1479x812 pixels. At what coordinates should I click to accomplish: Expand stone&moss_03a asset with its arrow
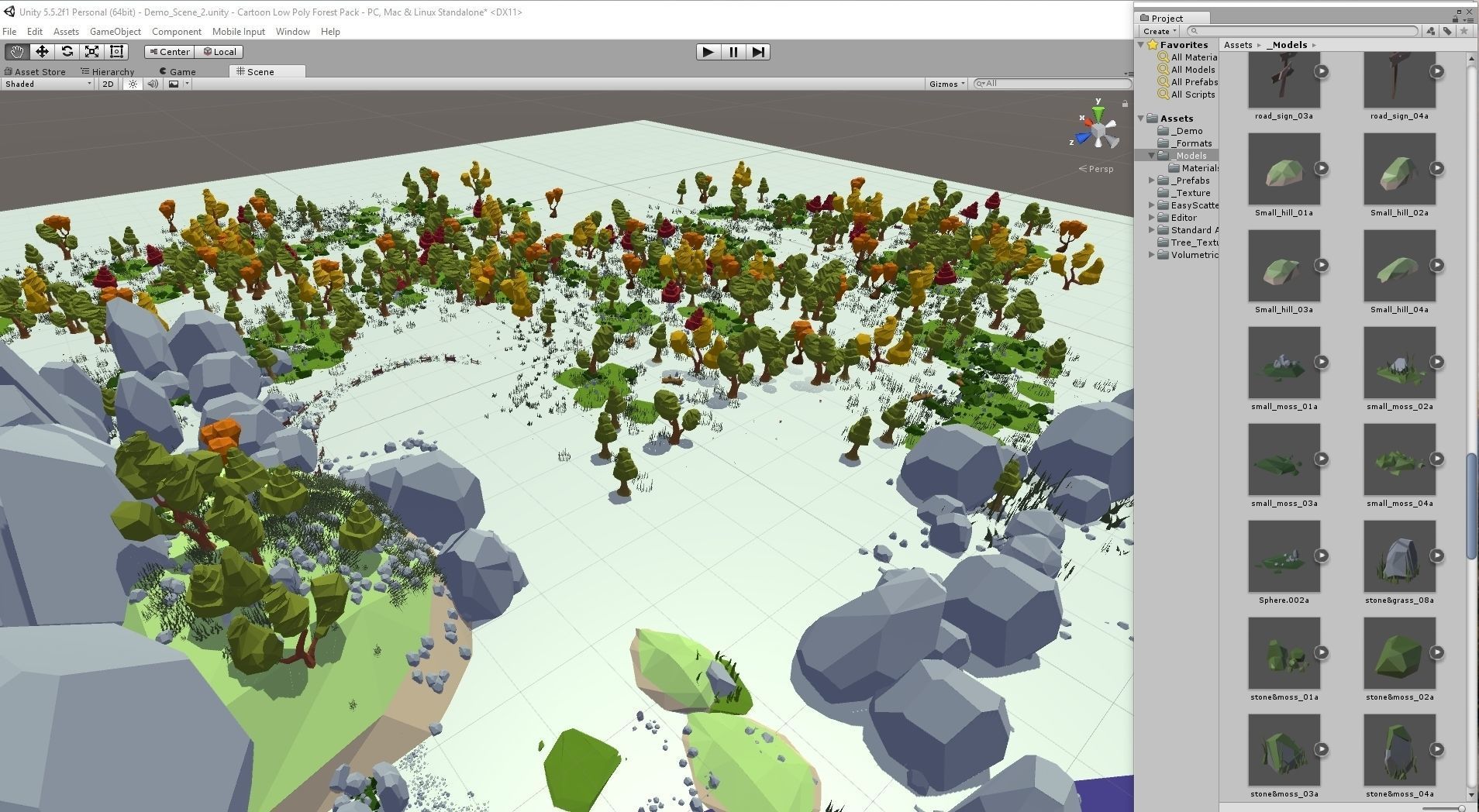coord(1322,749)
